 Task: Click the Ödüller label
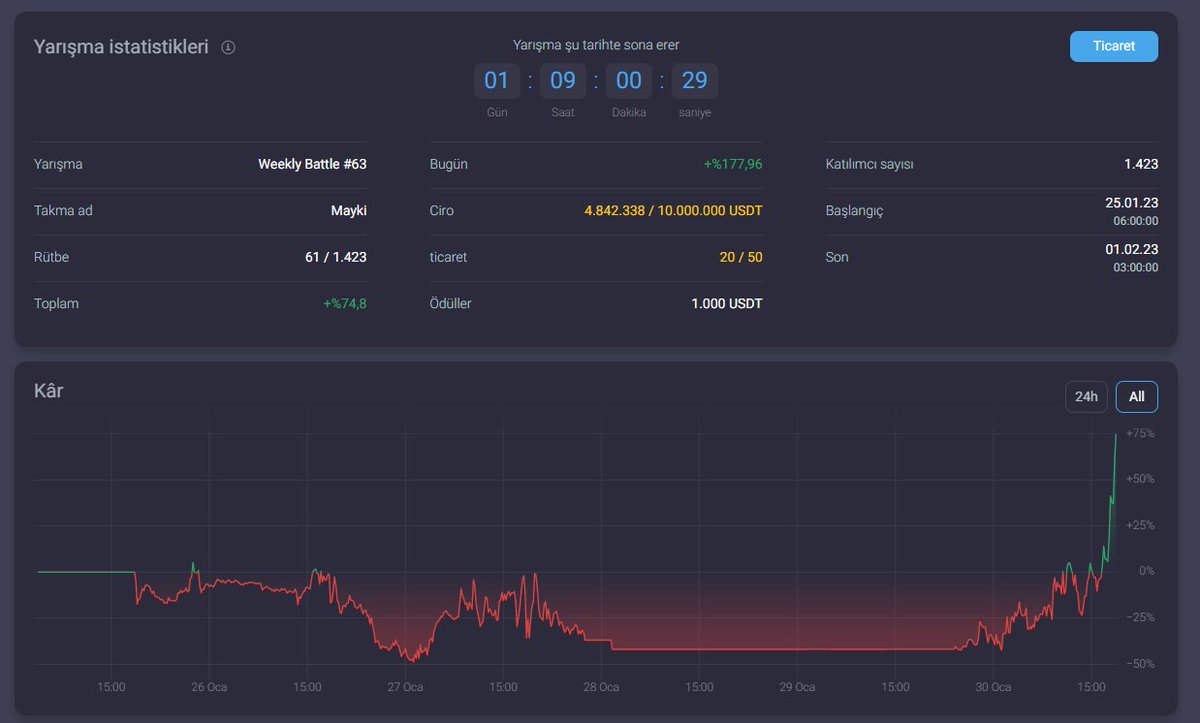451,303
